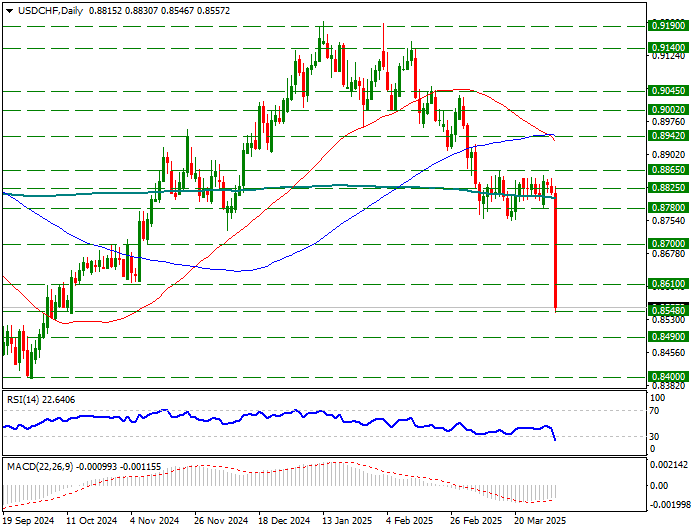This screenshot has height=532, width=692.
Task: Click the 0.87540 price axis value
Action: pos(669,220)
